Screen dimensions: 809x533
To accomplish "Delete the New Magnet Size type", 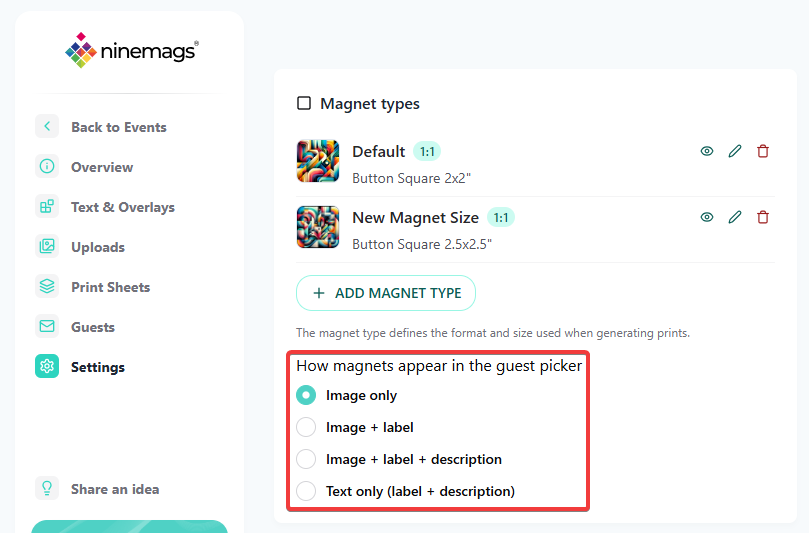I will [x=763, y=217].
